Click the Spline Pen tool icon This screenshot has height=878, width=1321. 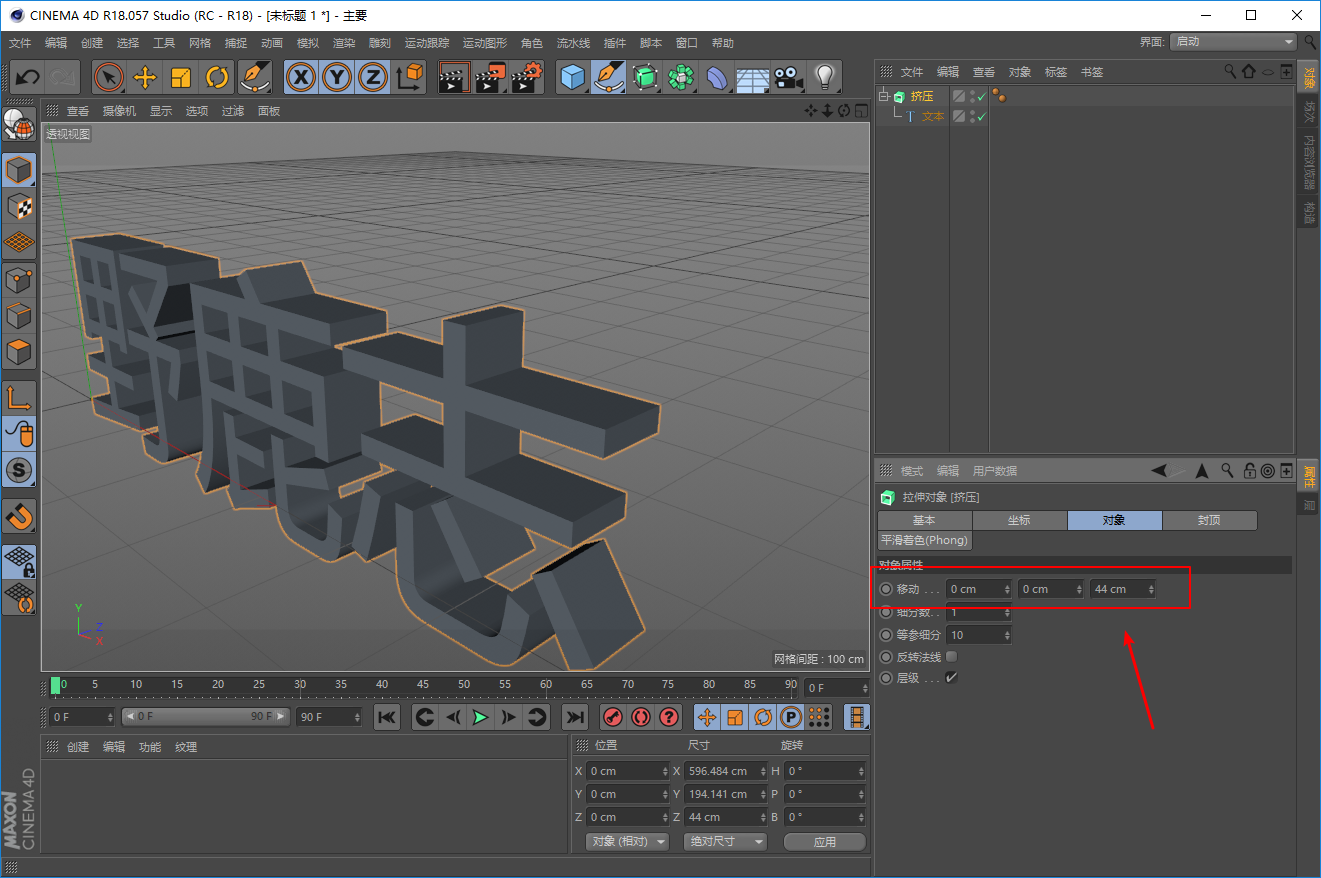tap(608, 77)
